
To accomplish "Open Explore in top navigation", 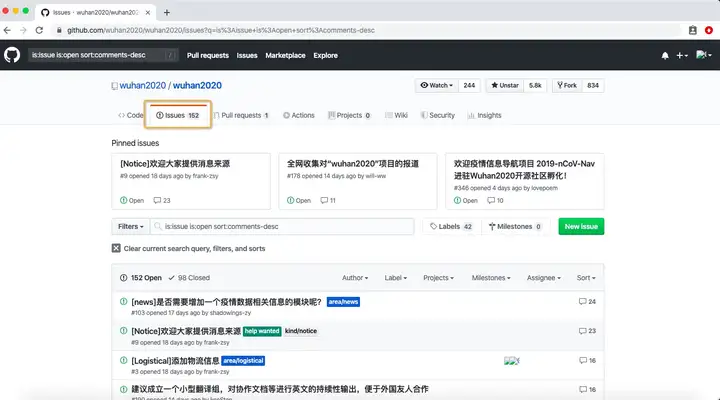I will [326, 56].
